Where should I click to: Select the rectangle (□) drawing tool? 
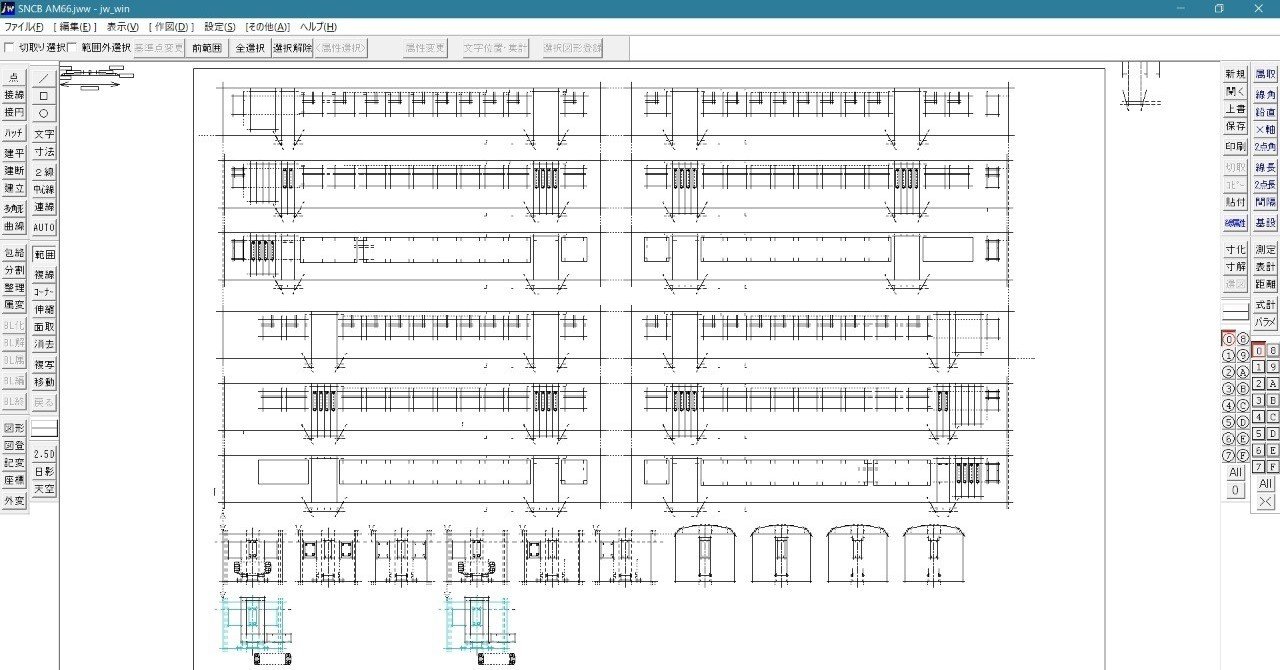pos(44,96)
